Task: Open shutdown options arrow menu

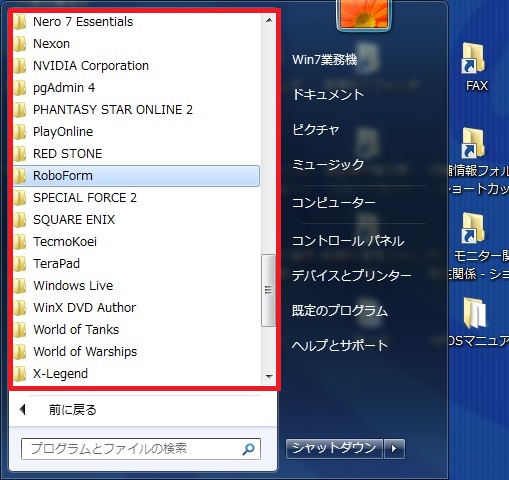Action: pos(394,449)
